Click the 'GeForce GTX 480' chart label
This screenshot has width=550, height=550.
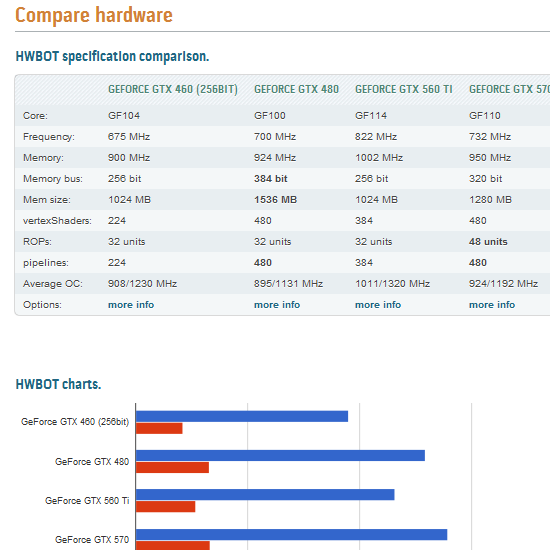(92, 462)
